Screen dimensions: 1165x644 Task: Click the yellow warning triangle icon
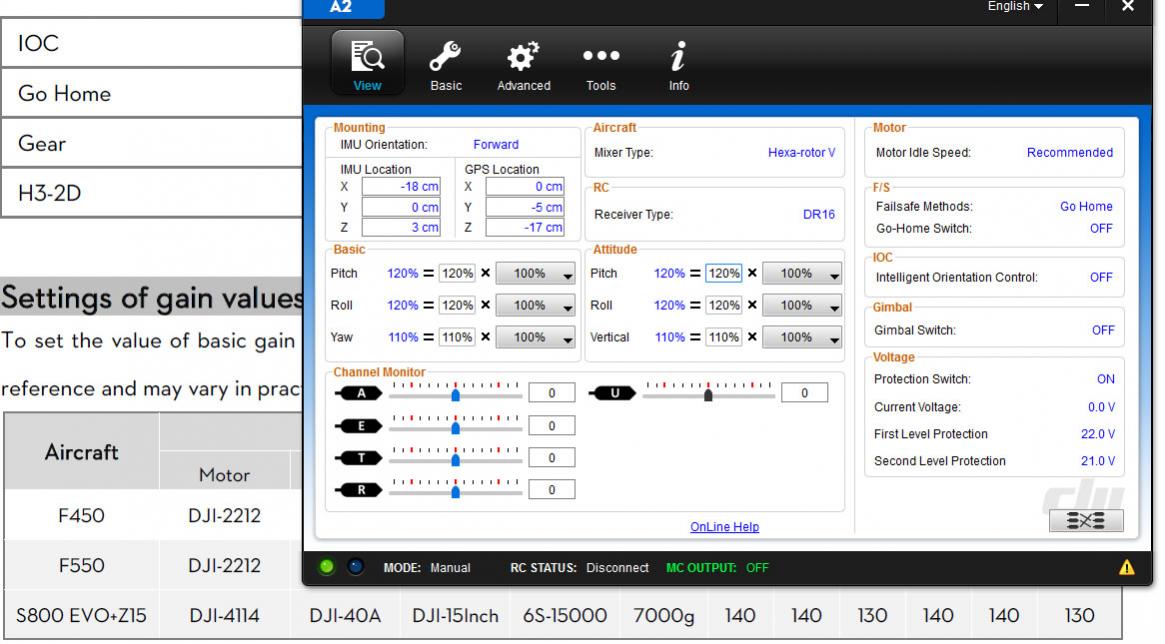click(1127, 567)
